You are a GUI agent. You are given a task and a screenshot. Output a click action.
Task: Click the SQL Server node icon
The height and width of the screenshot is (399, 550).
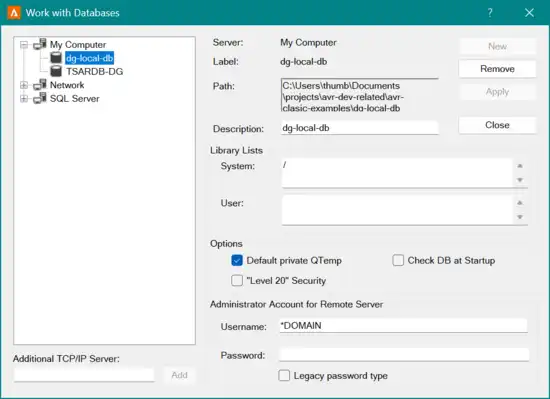[x=40, y=98]
